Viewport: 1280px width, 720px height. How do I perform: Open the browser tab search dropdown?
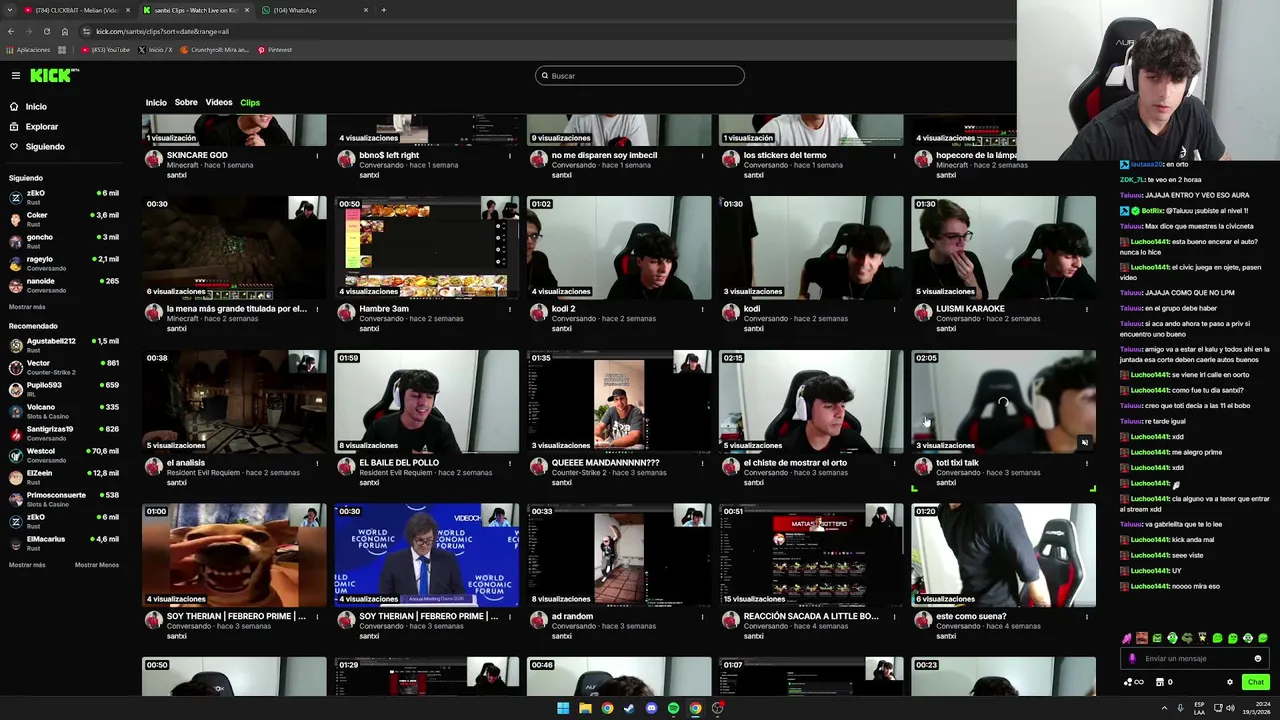tap(10, 10)
